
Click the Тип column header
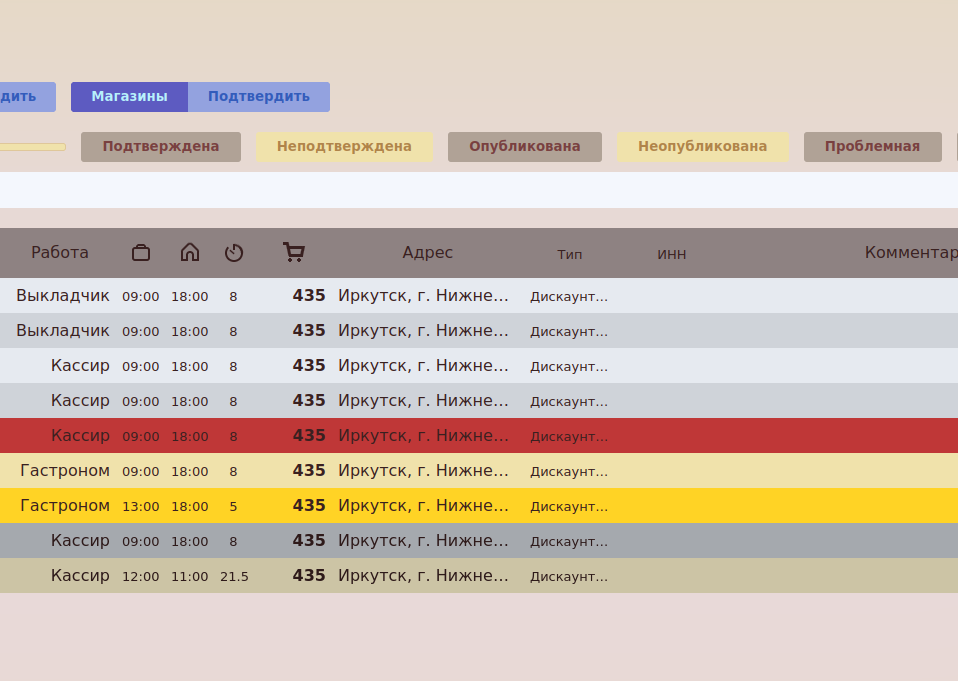point(569,254)
